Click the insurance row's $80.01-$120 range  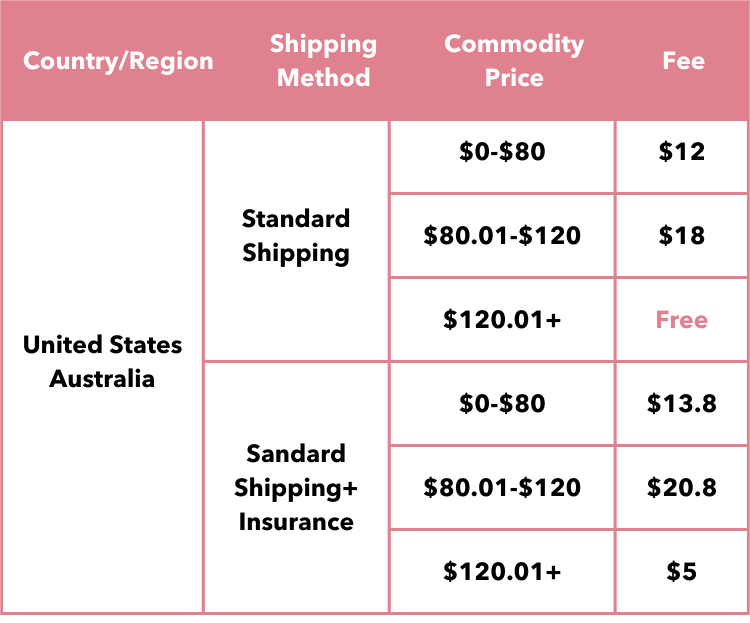(x=502, y=488)
